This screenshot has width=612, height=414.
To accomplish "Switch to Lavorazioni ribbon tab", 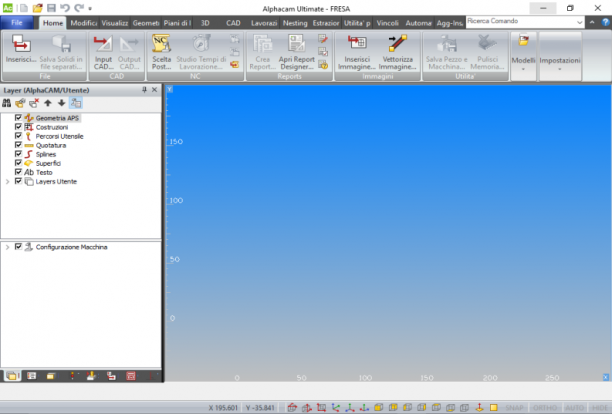I will [x=264, y=23].
